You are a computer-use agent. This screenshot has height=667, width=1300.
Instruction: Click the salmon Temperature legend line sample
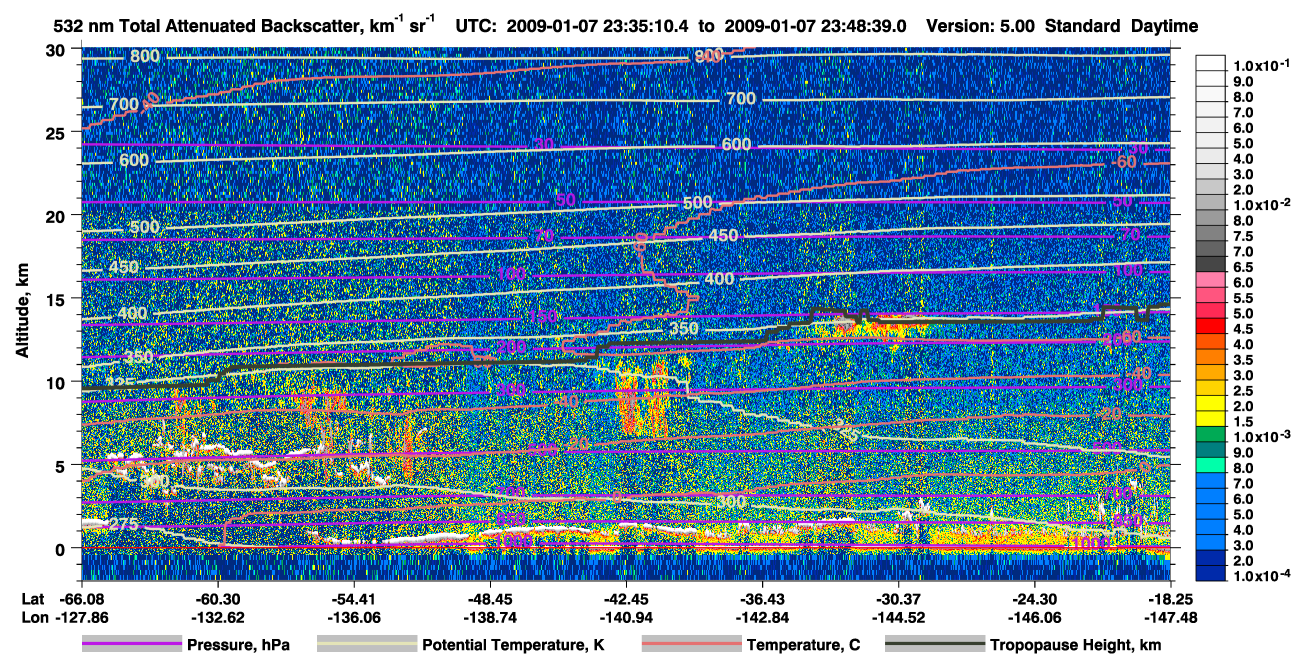(691, 645)
